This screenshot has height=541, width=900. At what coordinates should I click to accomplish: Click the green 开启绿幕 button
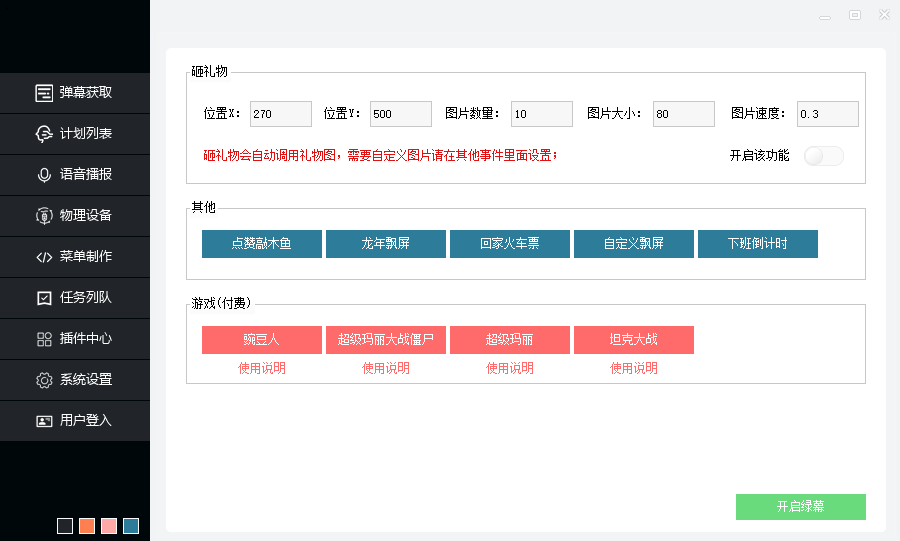click(x=800, y=507)
